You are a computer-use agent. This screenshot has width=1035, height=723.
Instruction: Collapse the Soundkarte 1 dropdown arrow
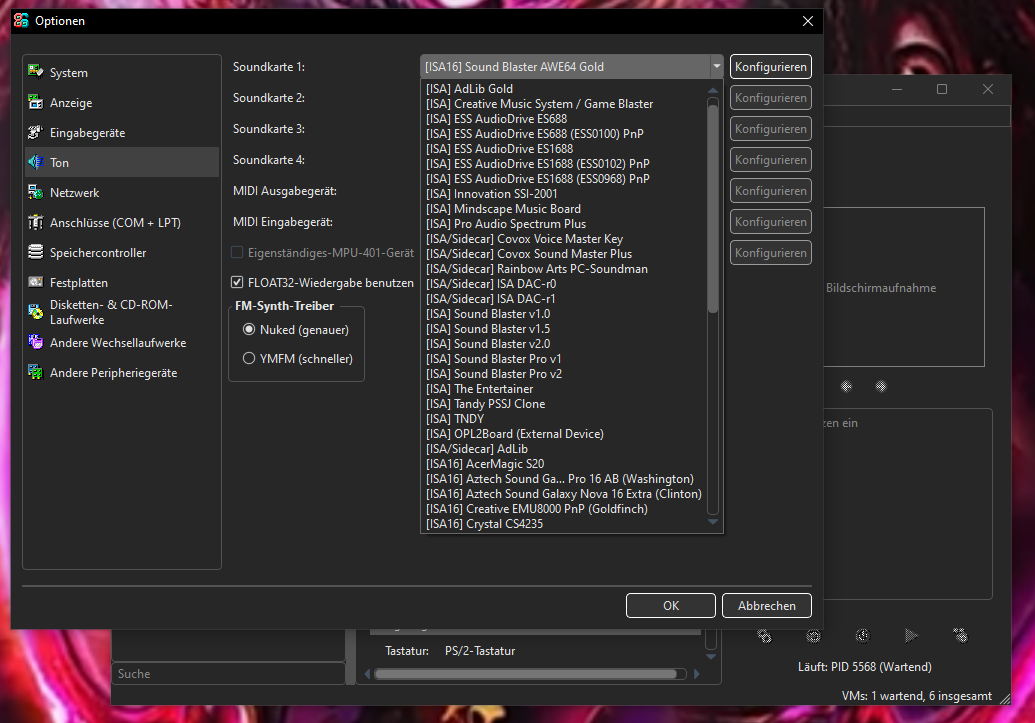716,66
